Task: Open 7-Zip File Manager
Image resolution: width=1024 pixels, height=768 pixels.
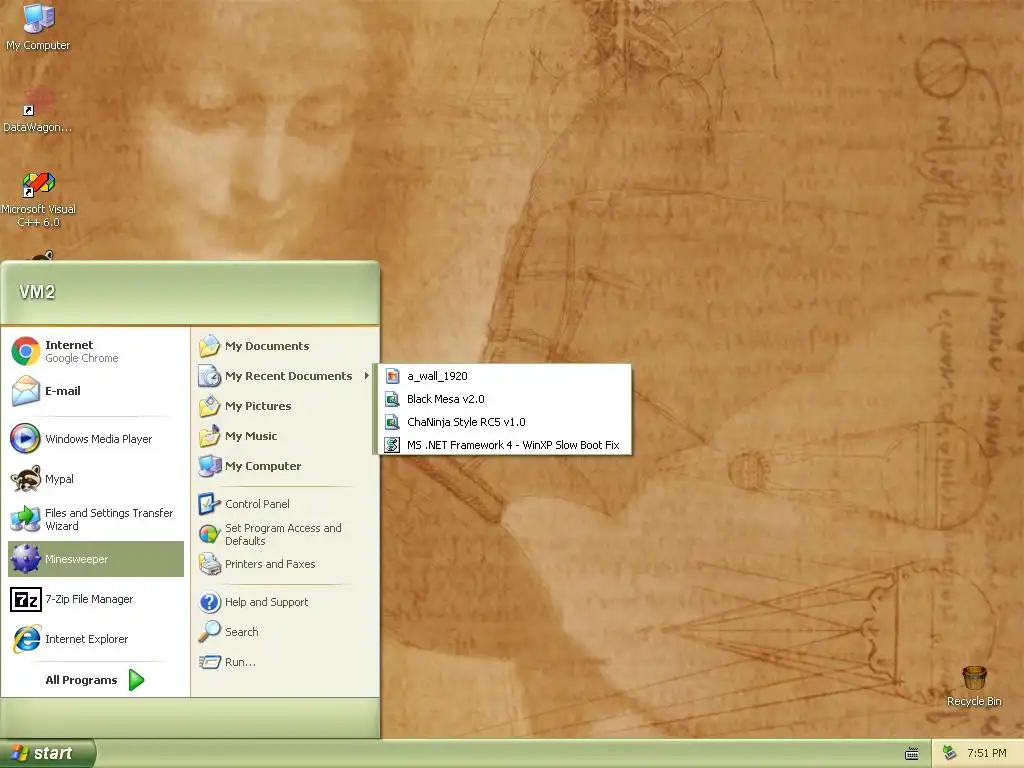Action: coord(95,599)
